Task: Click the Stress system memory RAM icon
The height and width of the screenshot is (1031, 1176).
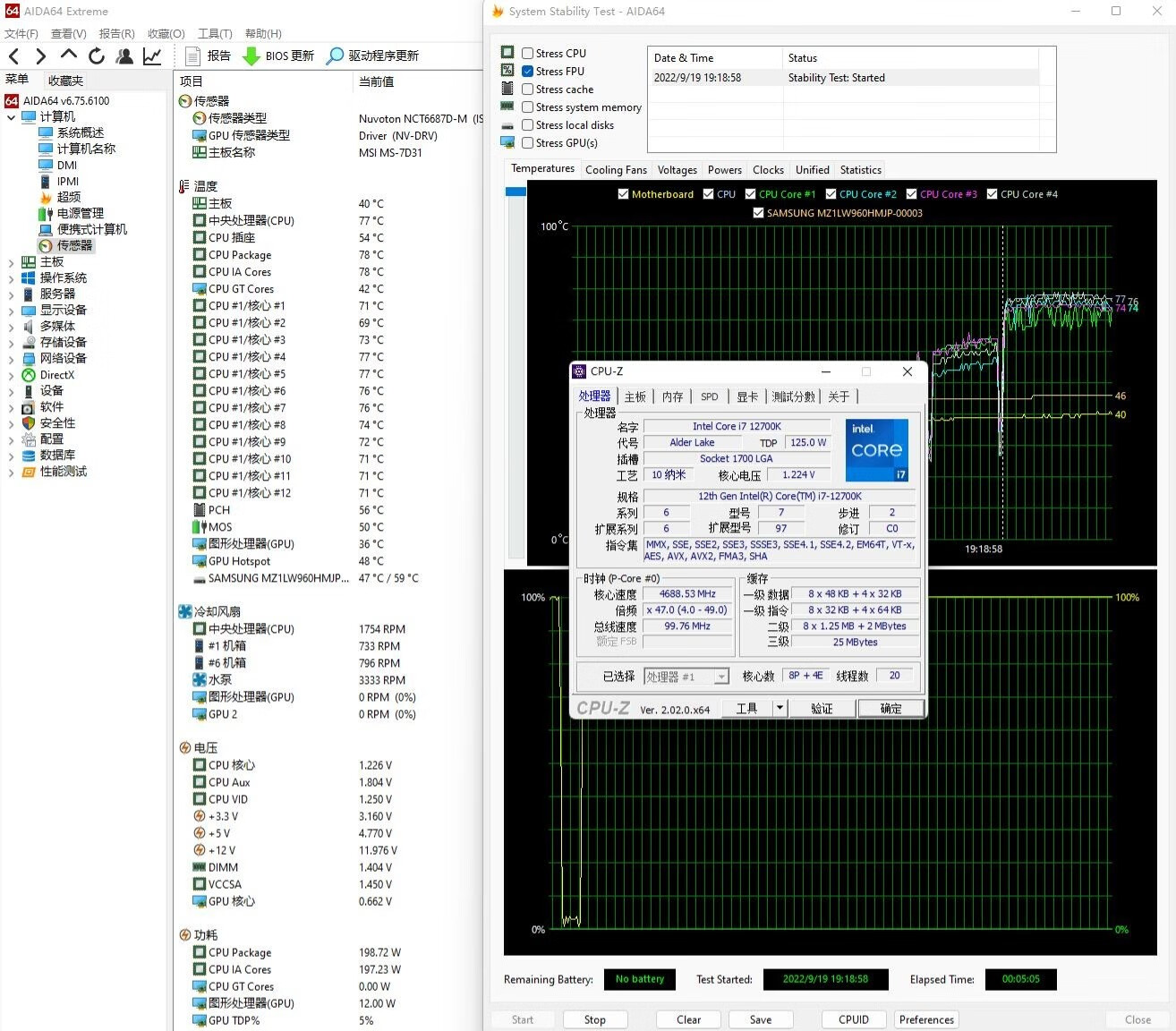Action: 507,107
